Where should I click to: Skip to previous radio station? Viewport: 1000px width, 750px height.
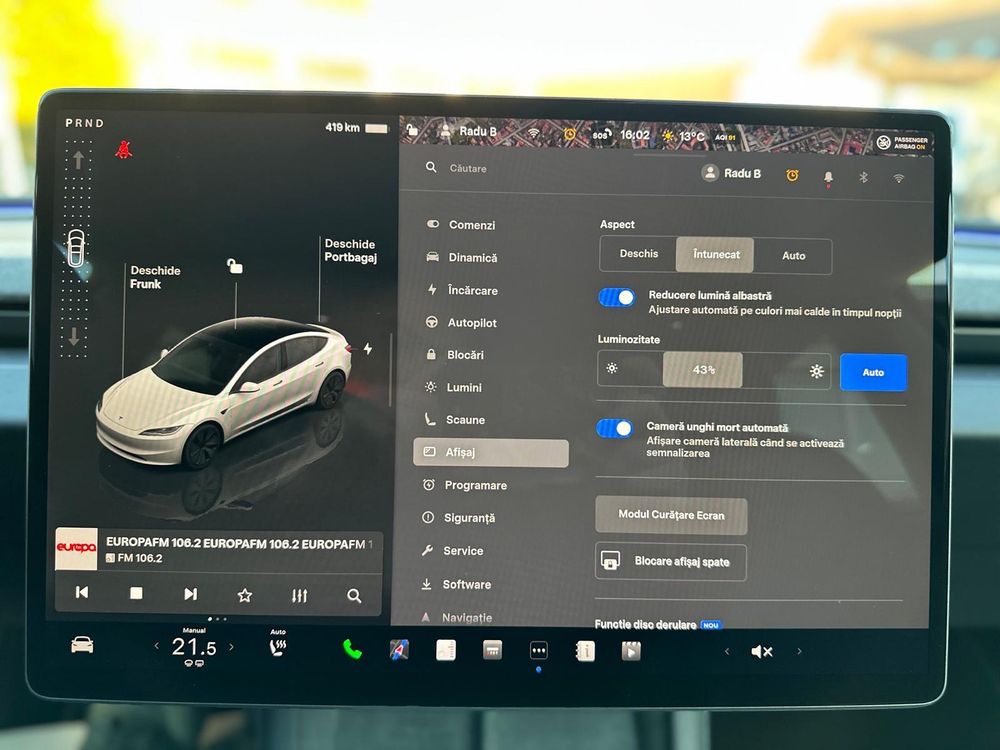[82, 592]
